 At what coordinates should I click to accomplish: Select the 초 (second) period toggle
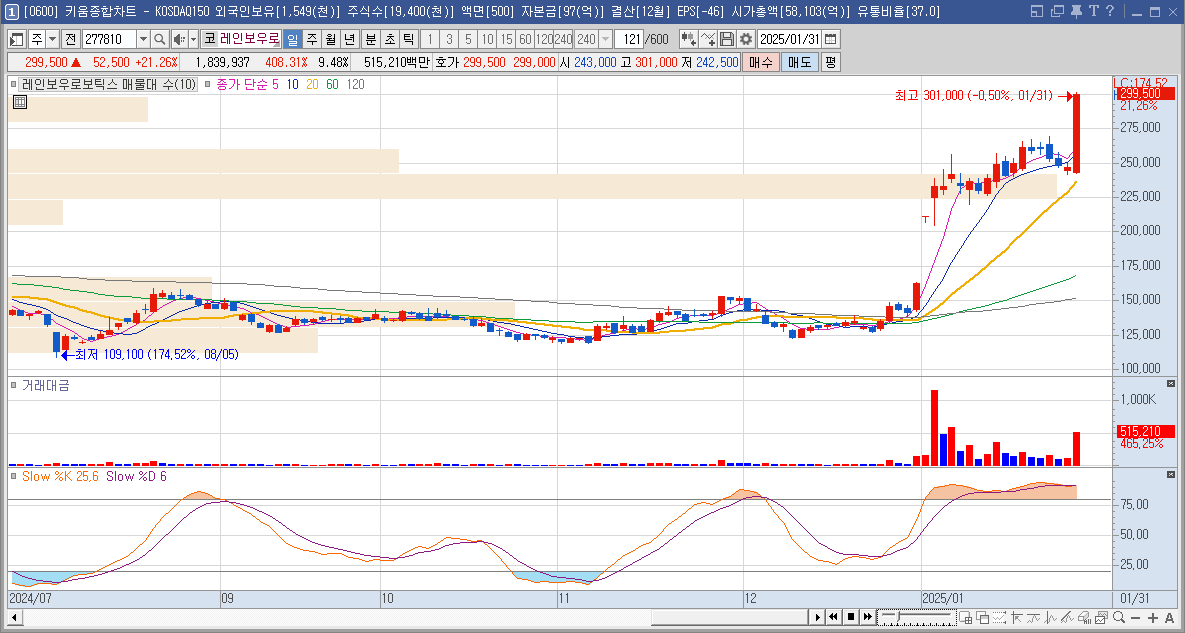point(389,39)
